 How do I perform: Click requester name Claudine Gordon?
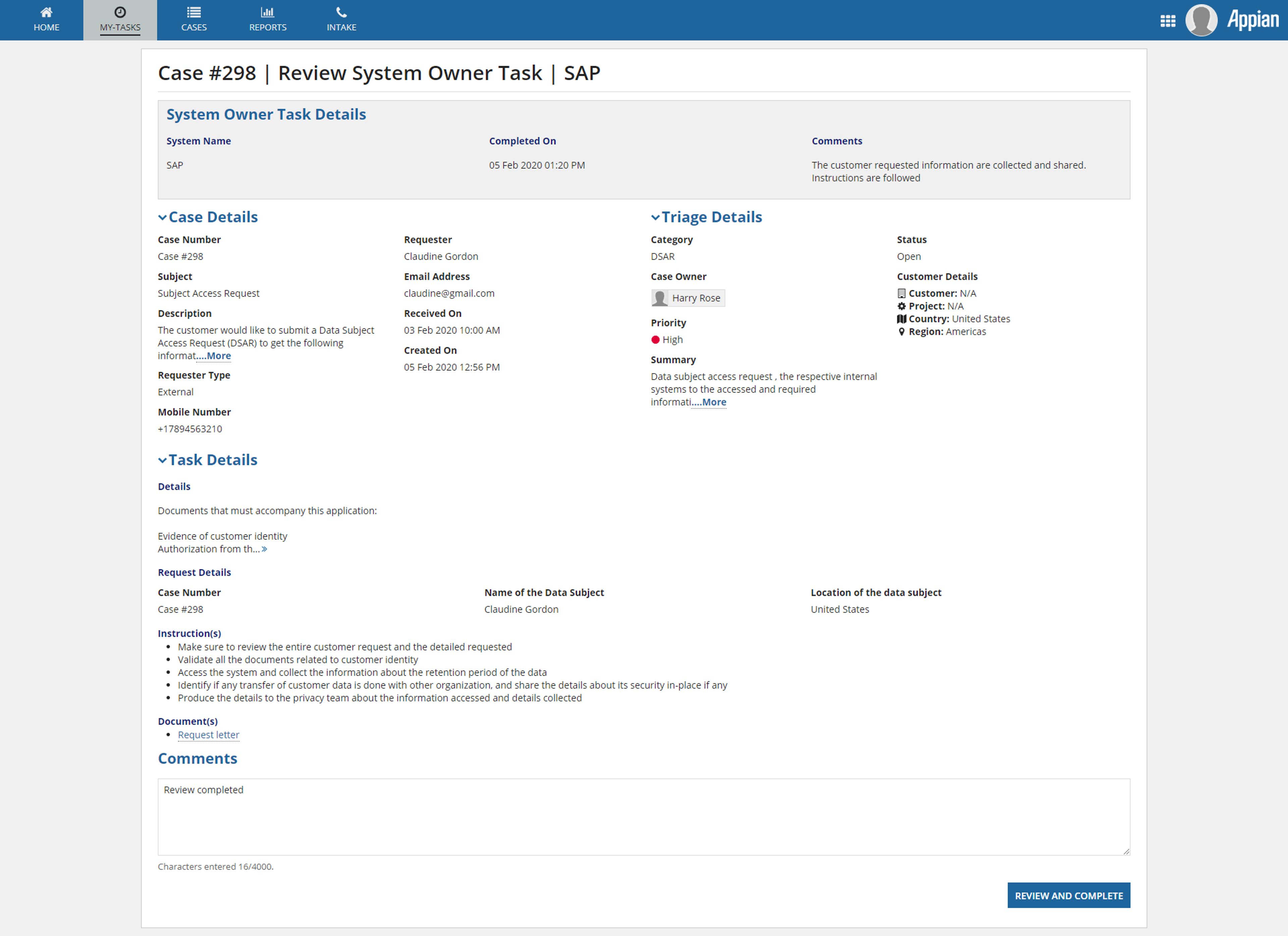[x=441, y=257]
